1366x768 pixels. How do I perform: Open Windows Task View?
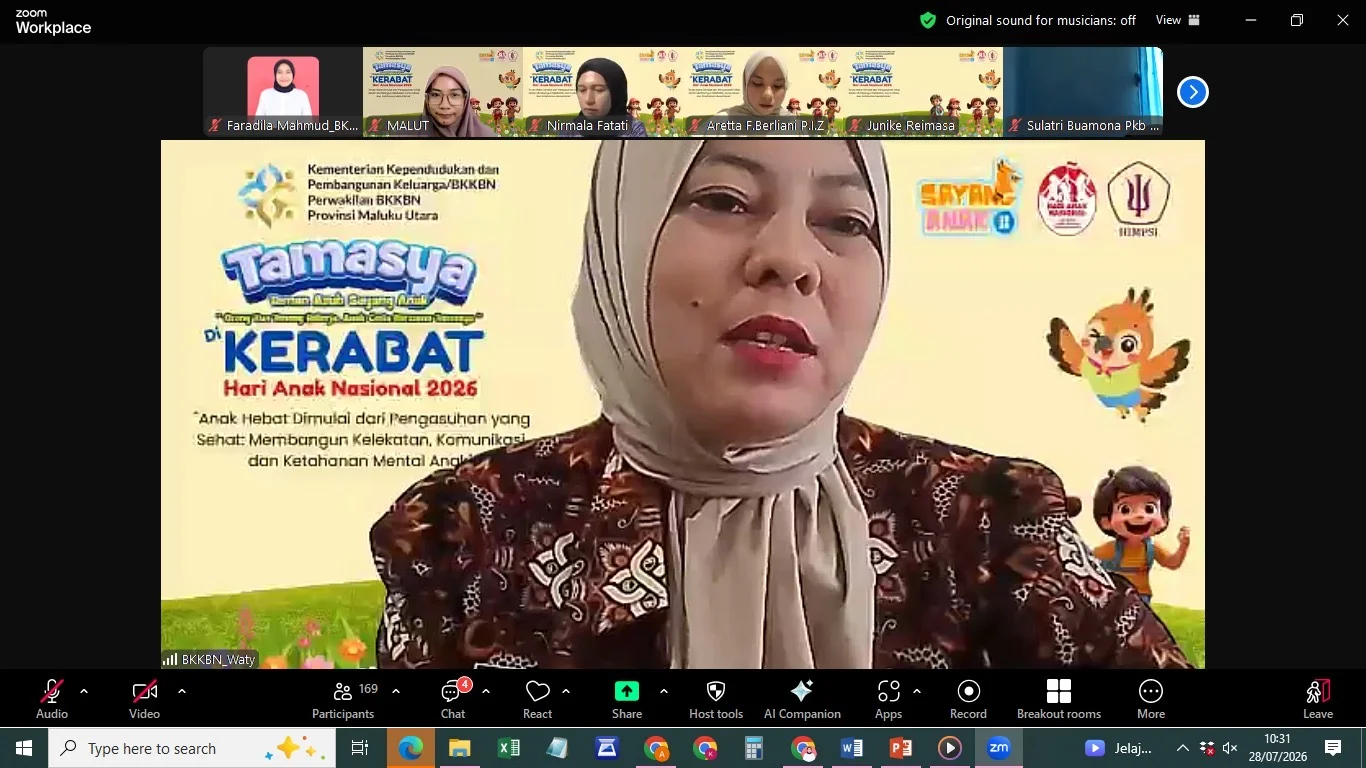360,748
